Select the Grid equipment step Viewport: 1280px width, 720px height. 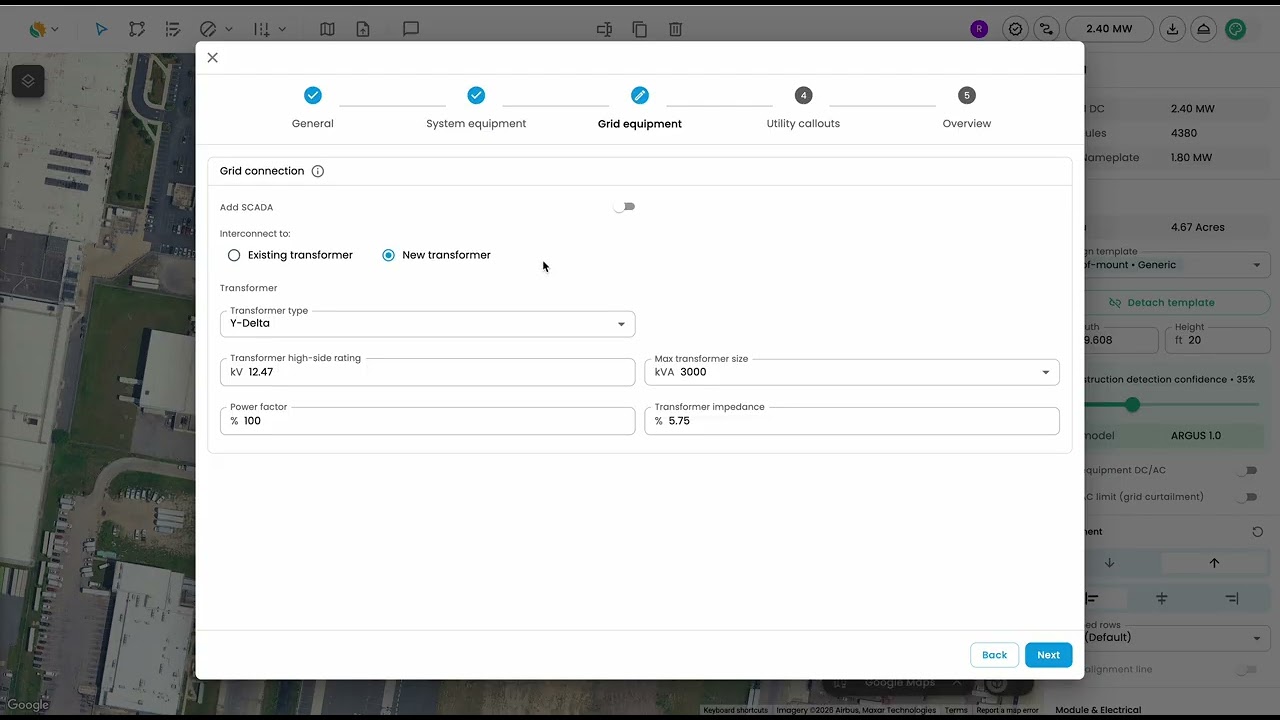(x=640, y=108)
